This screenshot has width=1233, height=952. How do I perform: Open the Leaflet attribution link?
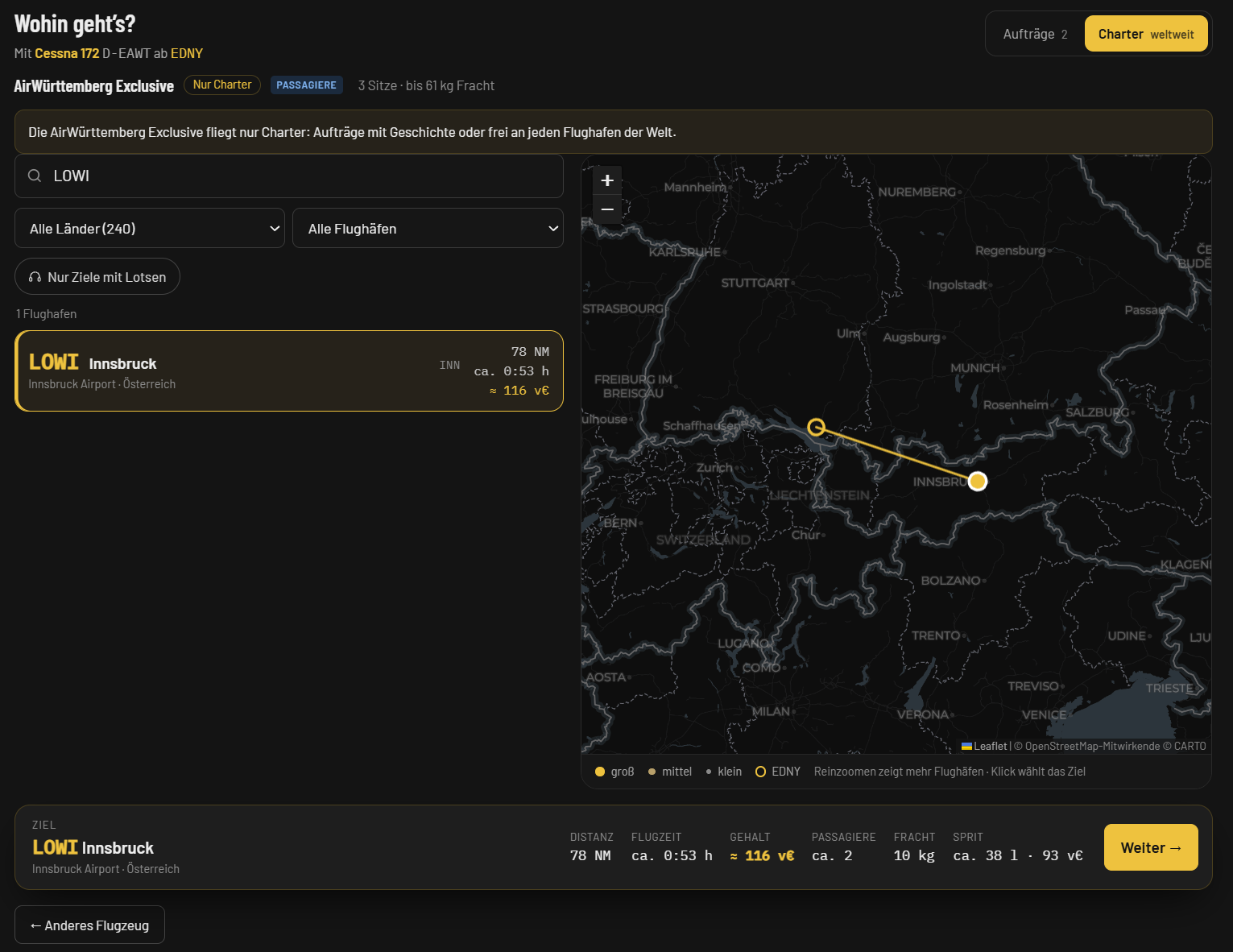[x=983, y=746]
